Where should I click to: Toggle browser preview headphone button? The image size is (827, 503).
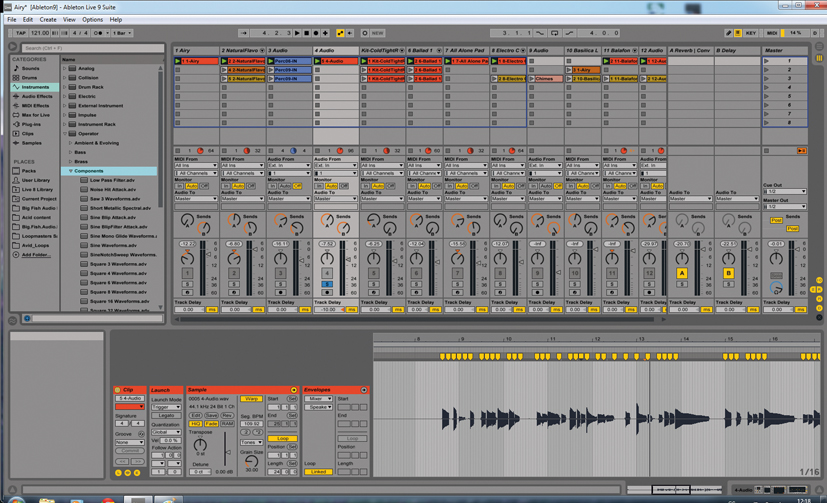coord(27,318)
